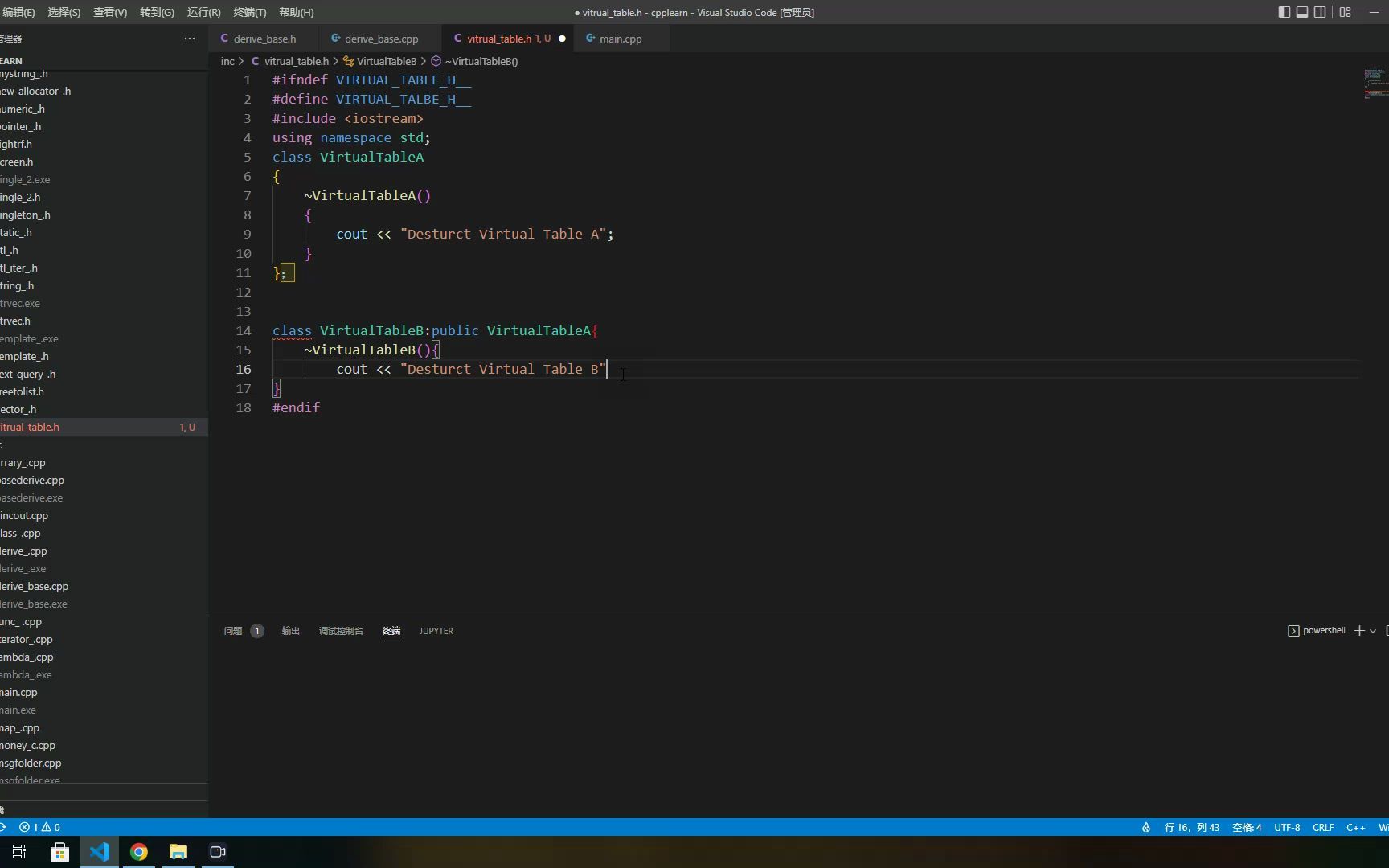This screenshot has width=1389, height=868.
Task: Show the 输出 output panel tab
Action: pos(290,631)
